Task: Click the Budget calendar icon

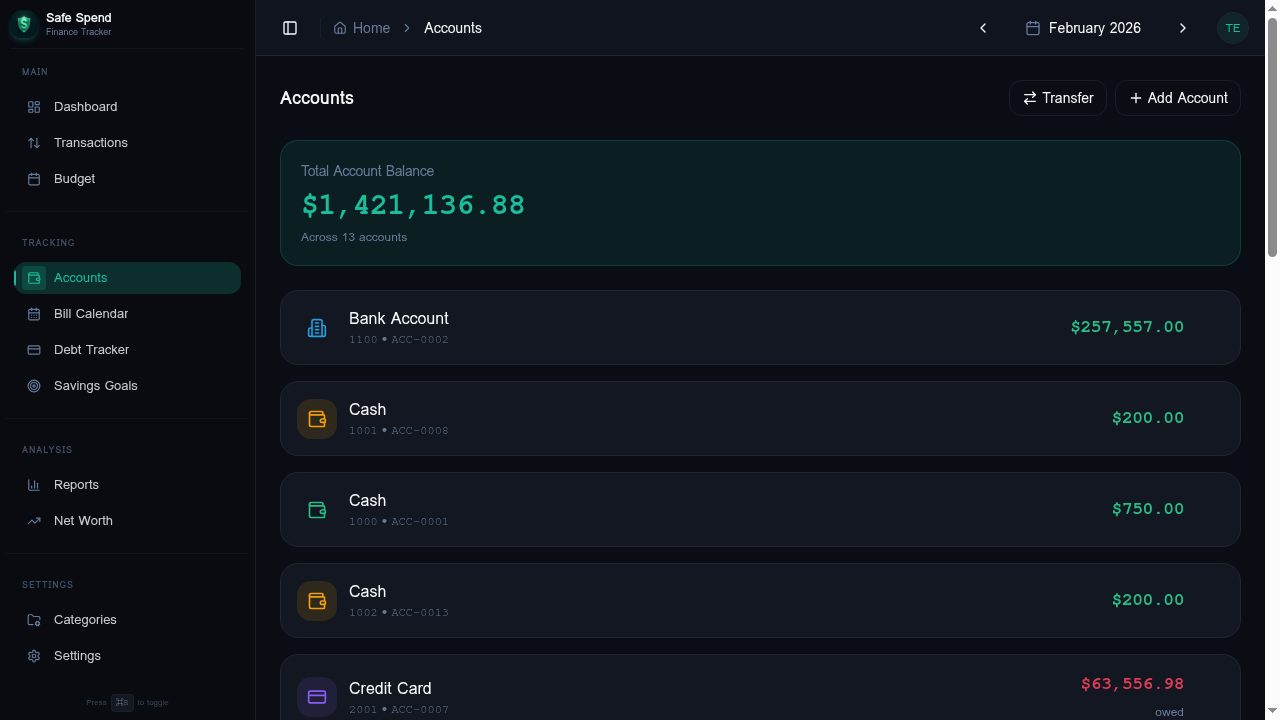Action: [x=34, y=178]
